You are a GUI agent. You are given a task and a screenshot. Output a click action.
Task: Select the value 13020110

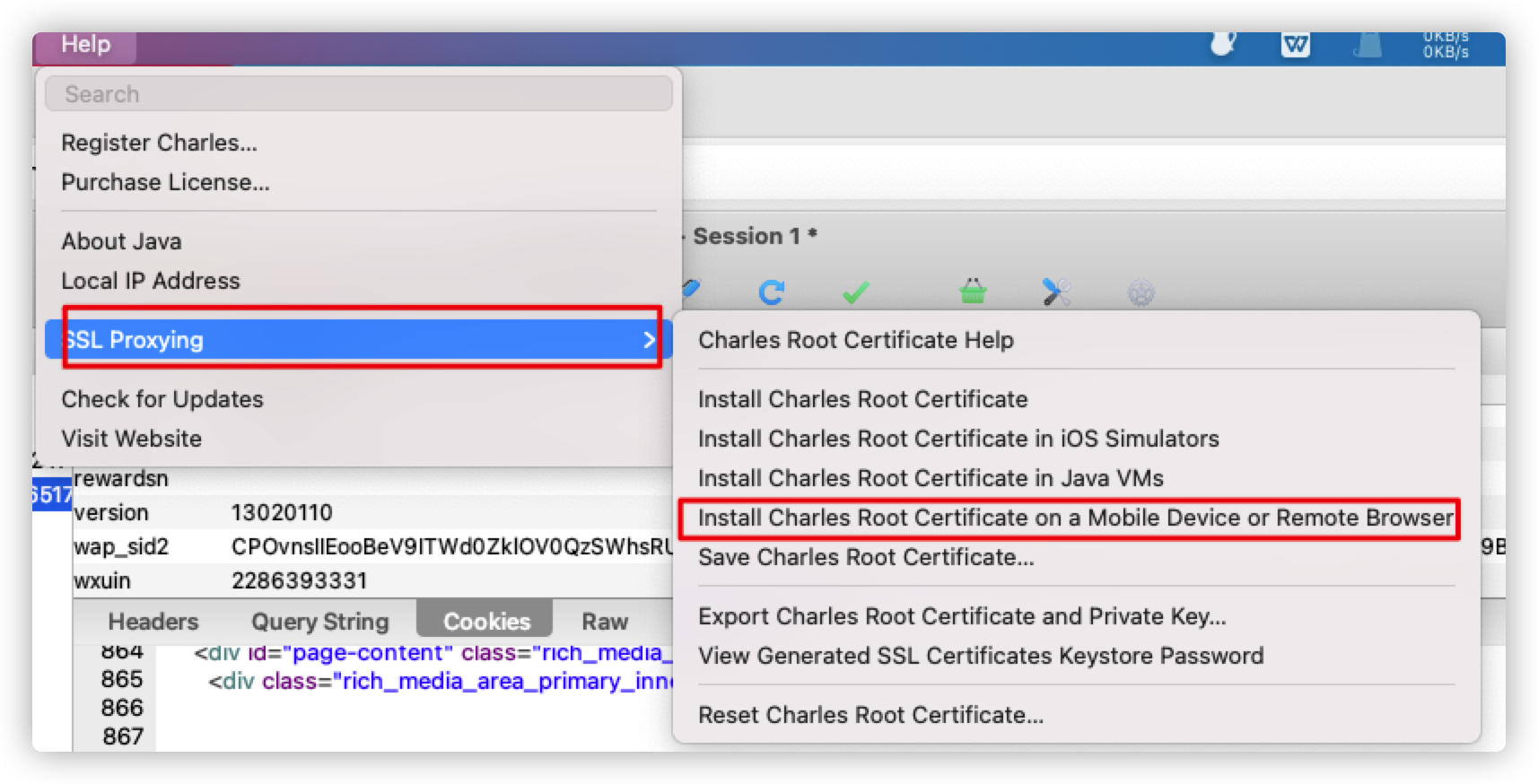pos(282,513)
